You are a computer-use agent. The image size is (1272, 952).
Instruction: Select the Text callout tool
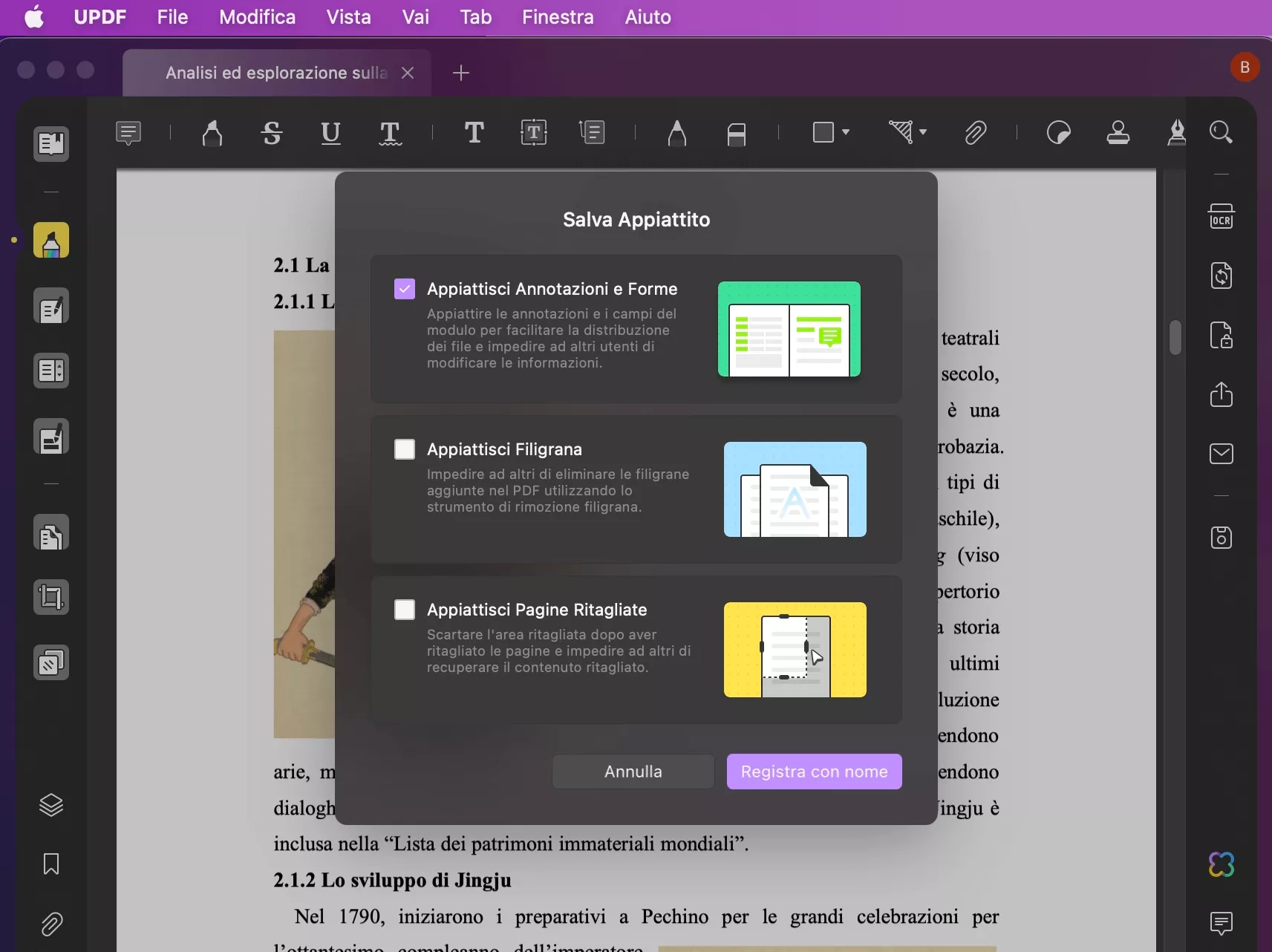tap(593, 133)
